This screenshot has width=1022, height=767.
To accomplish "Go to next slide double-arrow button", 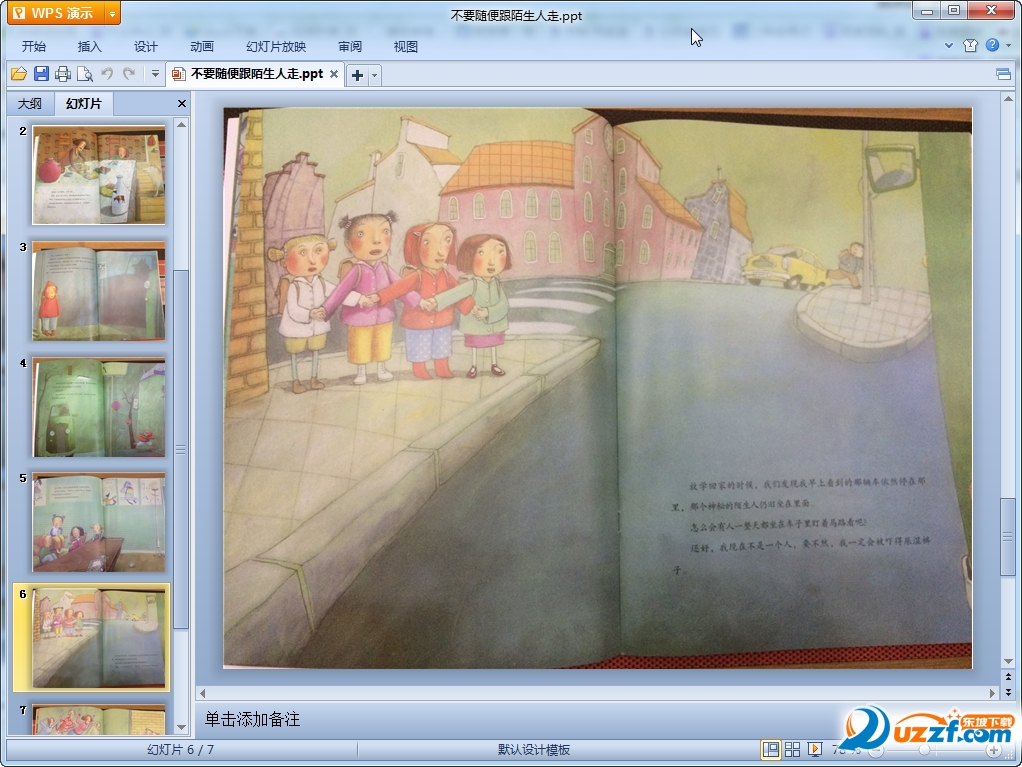I will click(1008, 692).
